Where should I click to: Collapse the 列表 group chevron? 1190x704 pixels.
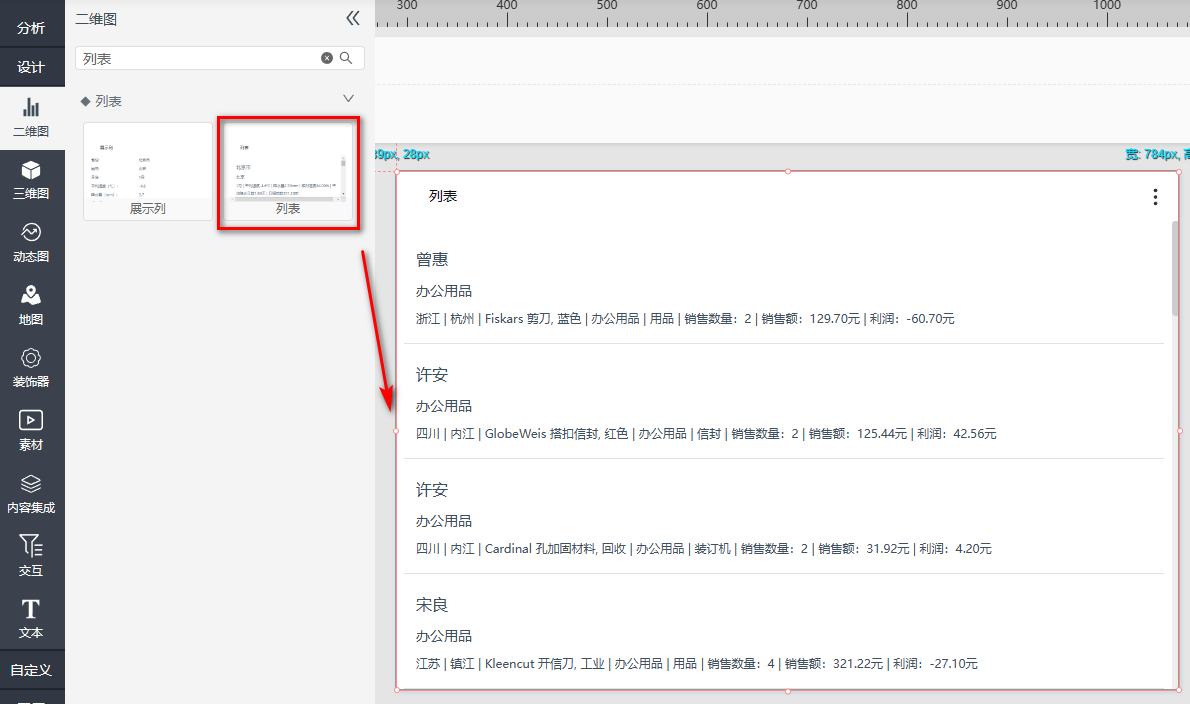348,99
